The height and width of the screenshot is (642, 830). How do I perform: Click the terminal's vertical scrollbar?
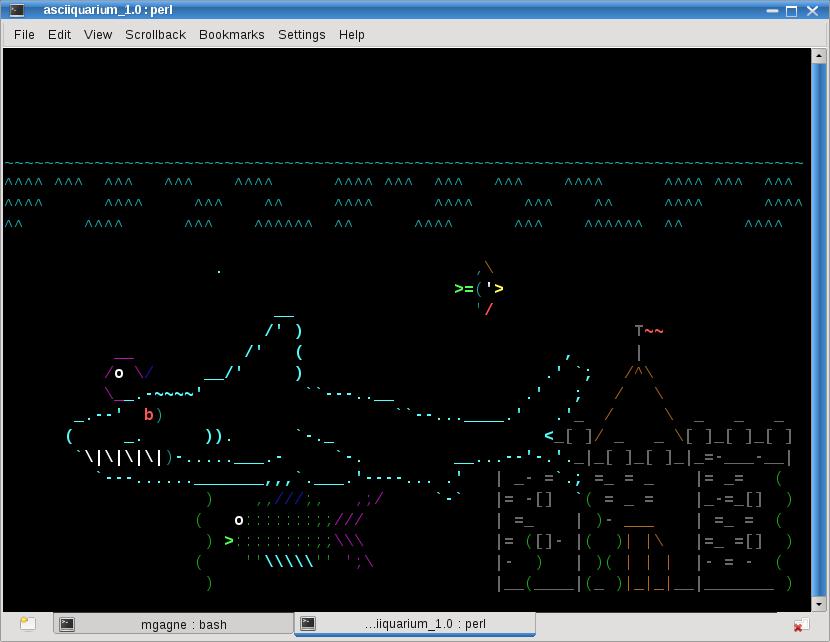[x=818, y=330]
